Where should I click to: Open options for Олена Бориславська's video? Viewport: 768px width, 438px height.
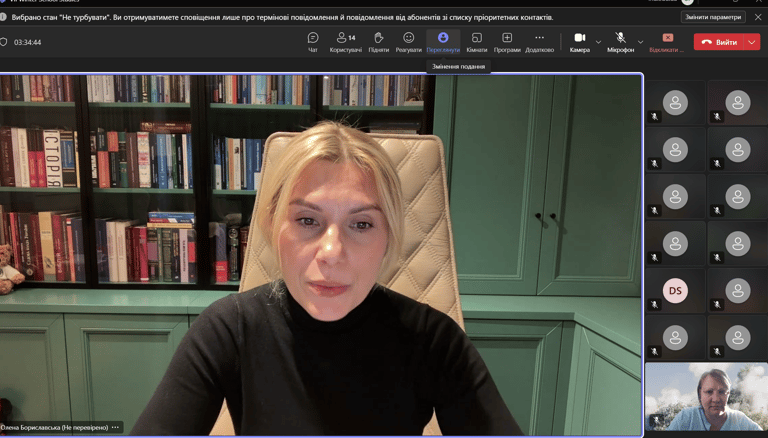pyautogui.click(x=115, y=427)
